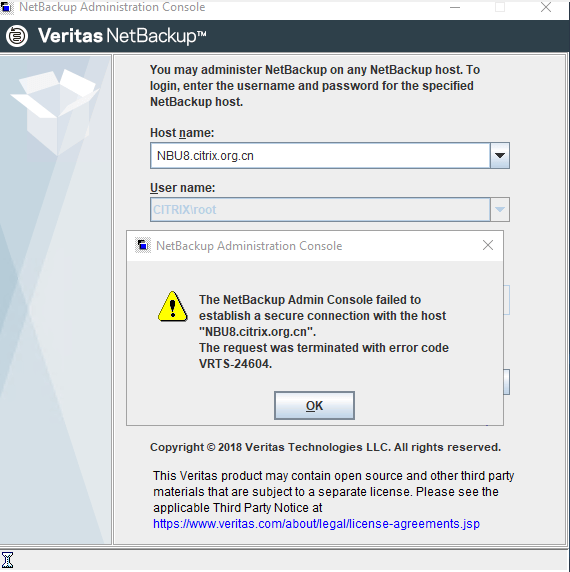The image size is (570, 572).
Task: Click the Veritas copyright 2018 notice text
Action: (325, 447)
